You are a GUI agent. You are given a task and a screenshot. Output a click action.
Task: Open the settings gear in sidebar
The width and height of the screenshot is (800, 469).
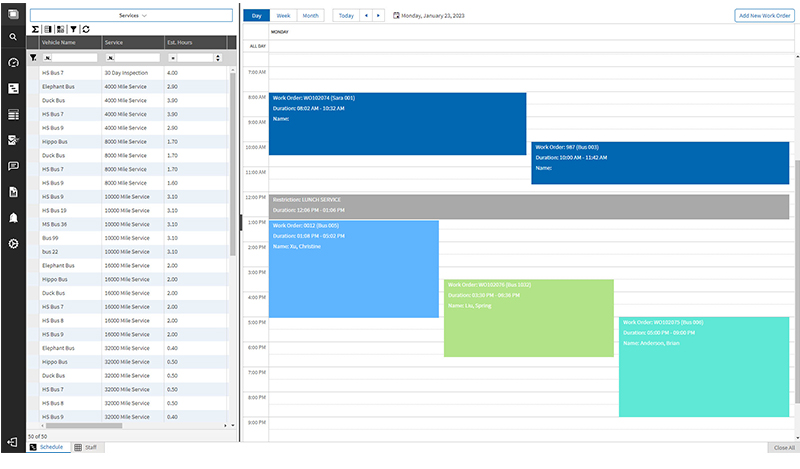click(13, 243)
